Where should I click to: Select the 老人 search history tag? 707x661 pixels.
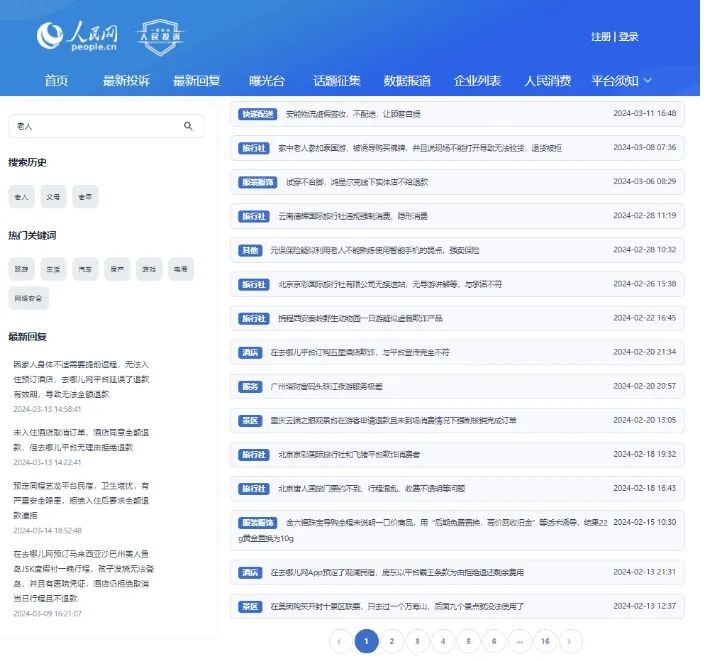(21, 197)
